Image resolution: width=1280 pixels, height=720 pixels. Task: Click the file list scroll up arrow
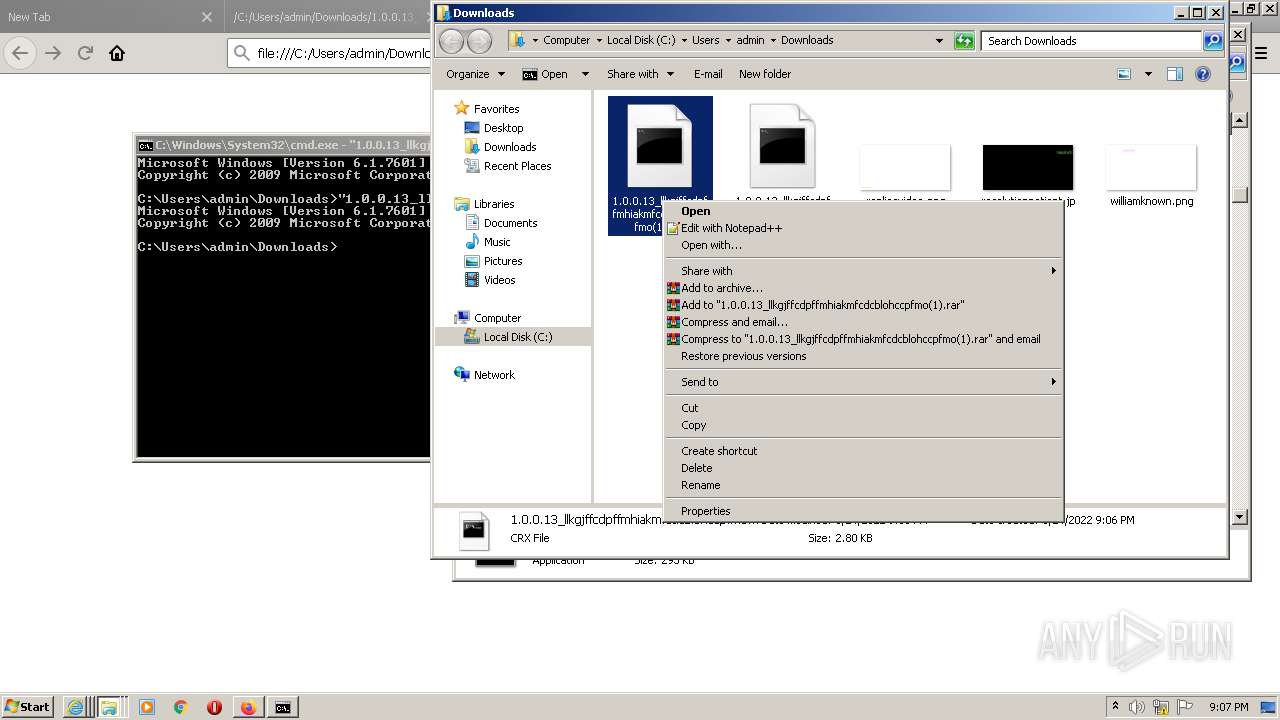click(x=1240, y=120)
